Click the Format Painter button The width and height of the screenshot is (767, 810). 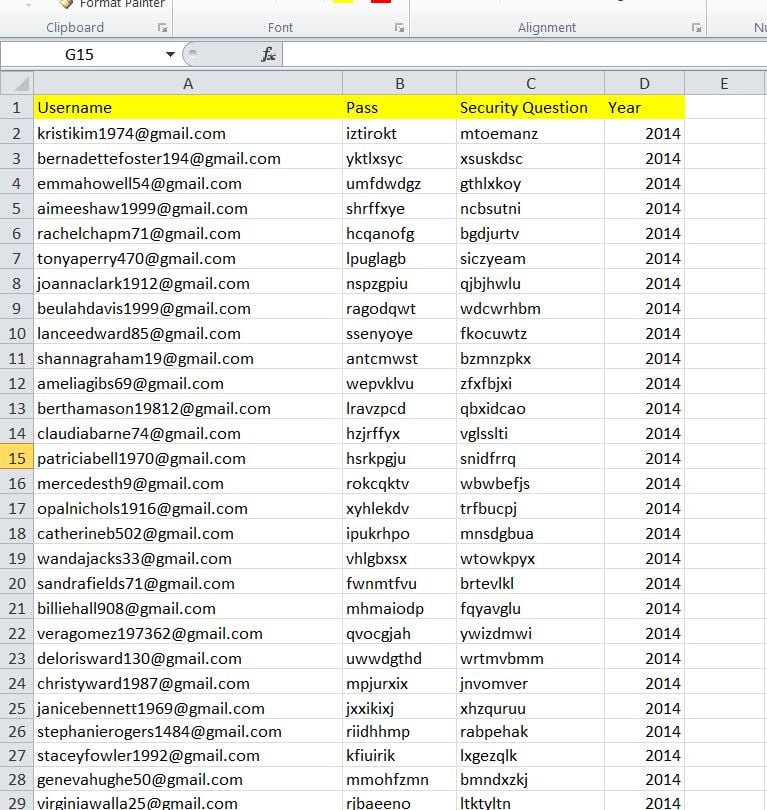113,4
